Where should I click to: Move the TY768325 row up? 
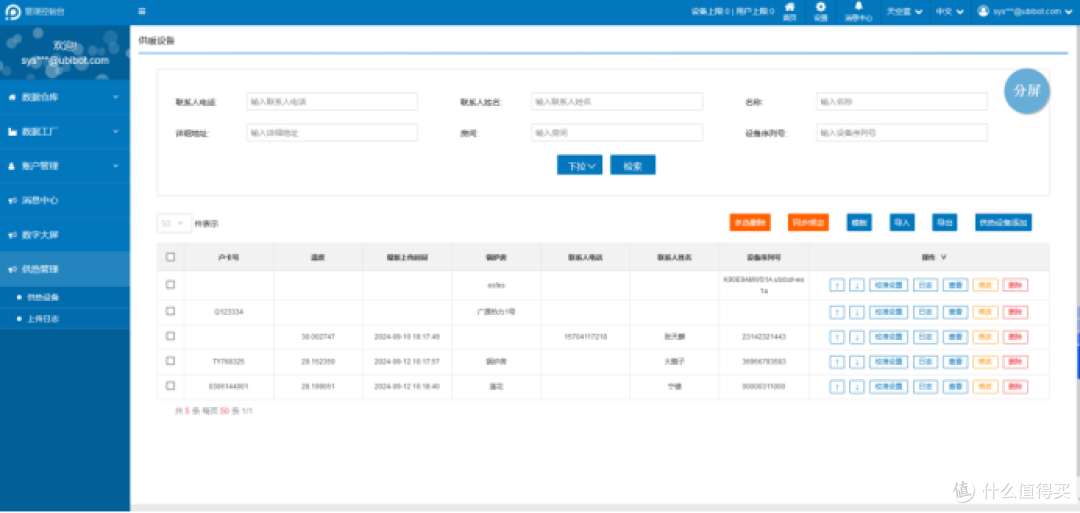pos(836,362)
